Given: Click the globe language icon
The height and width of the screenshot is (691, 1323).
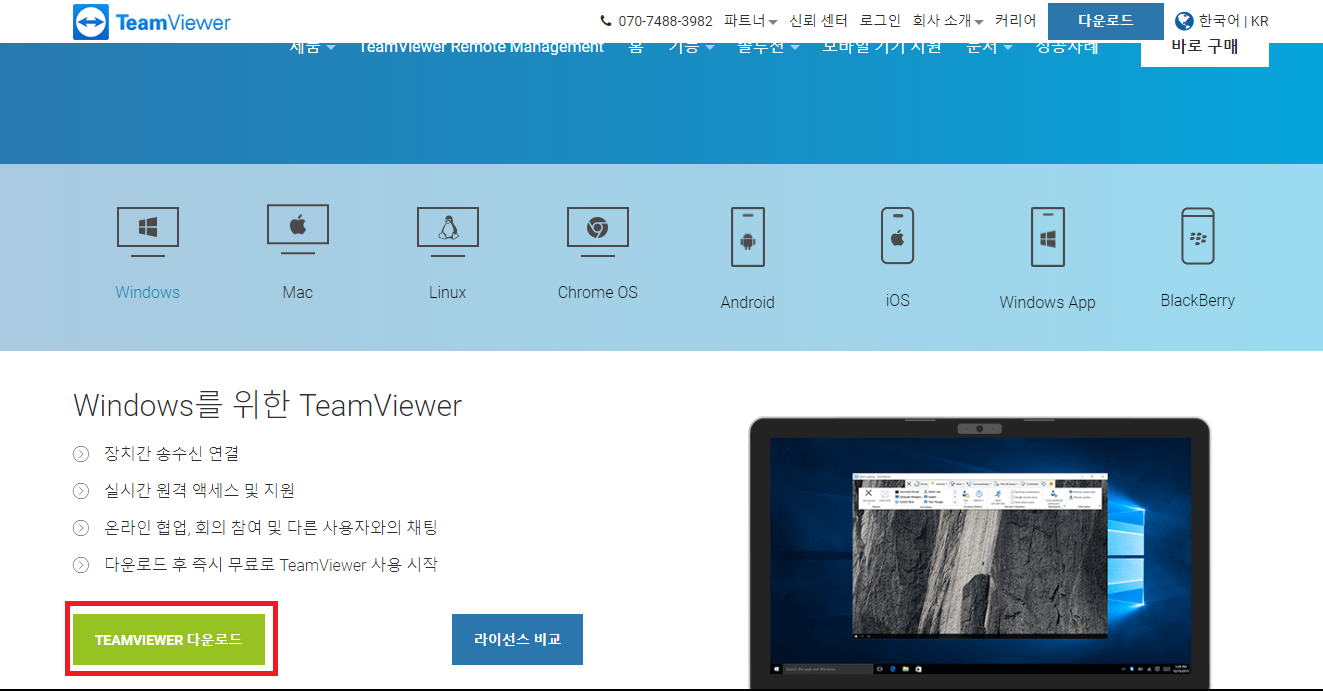Looking at the screenshot, I should 1185,21.
